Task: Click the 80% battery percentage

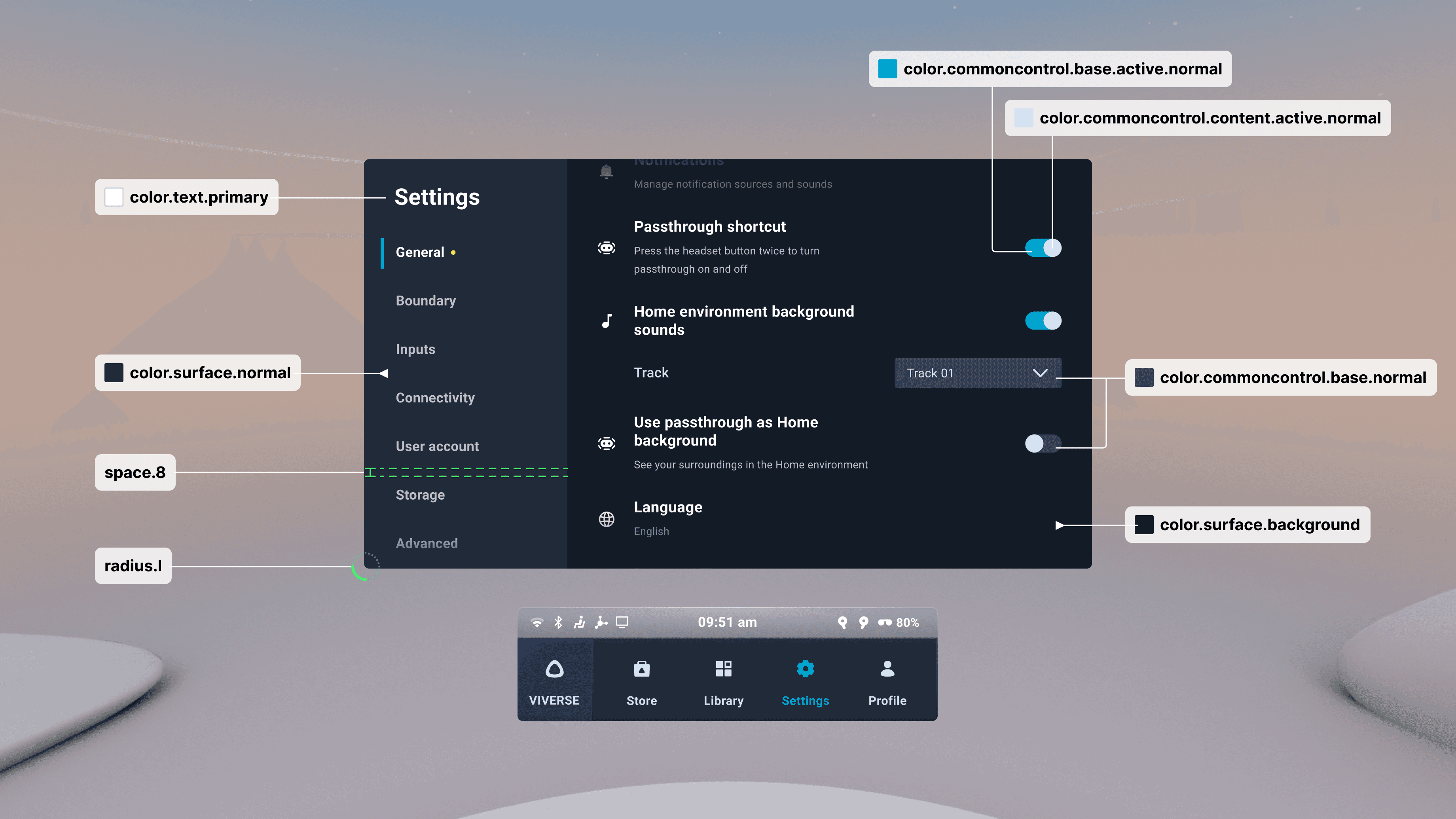Action: coord(907,622)
